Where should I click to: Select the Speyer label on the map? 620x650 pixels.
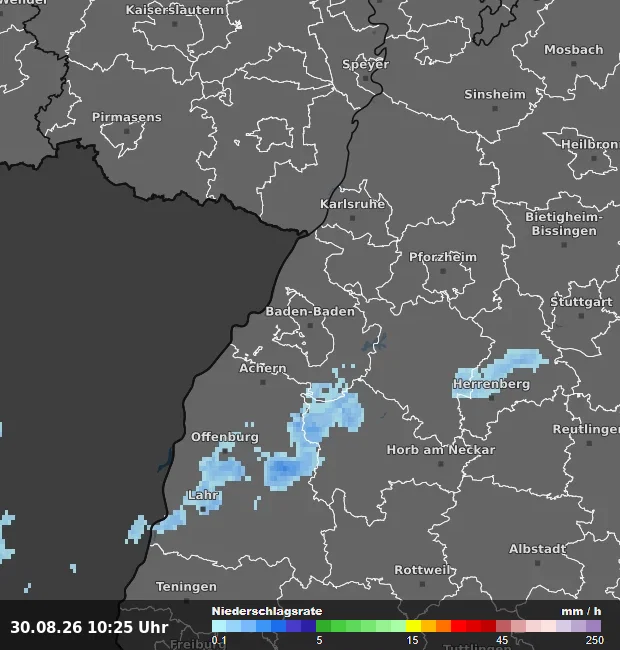coord(366,64)
